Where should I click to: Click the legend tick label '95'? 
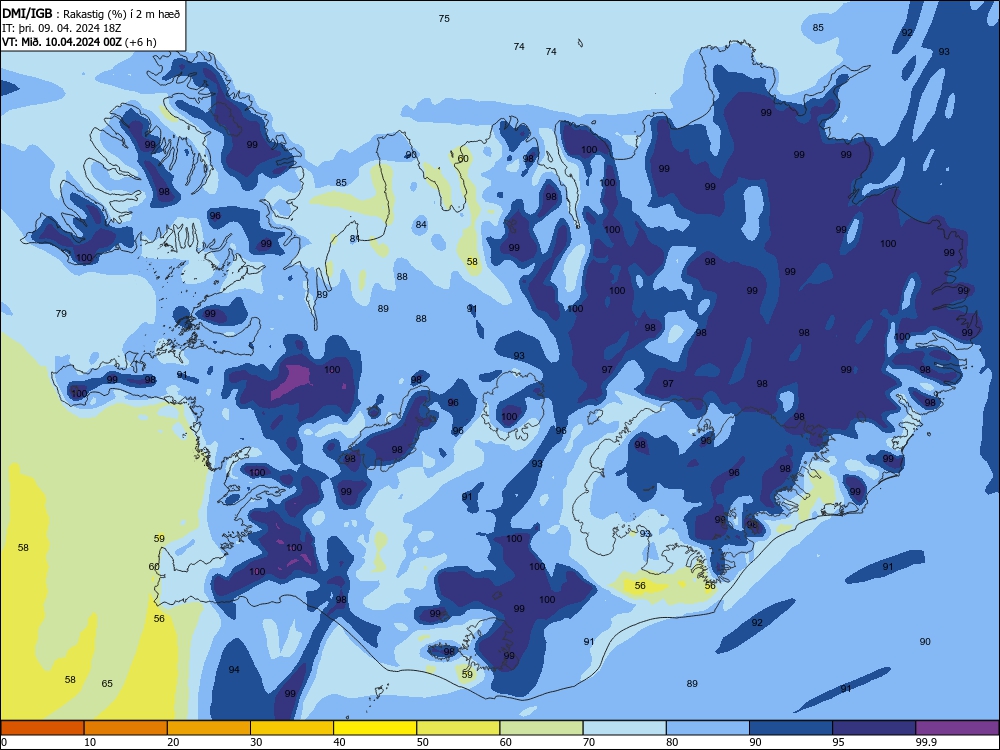(838, 742)
